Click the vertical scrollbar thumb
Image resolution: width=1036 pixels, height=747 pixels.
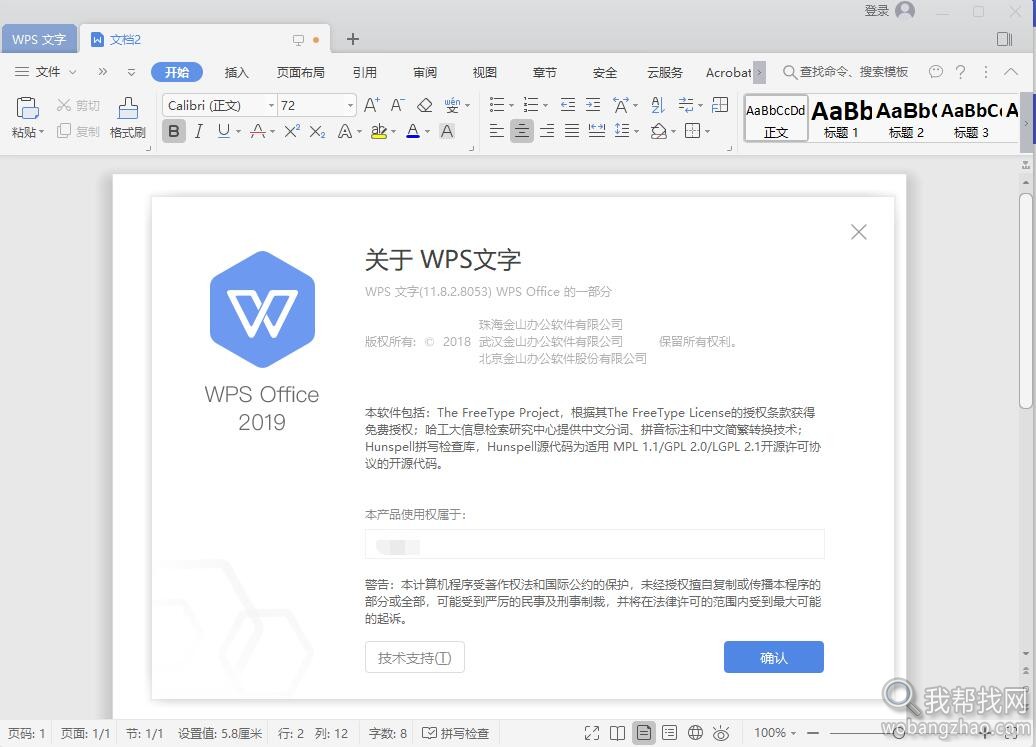click(1025, 301)
